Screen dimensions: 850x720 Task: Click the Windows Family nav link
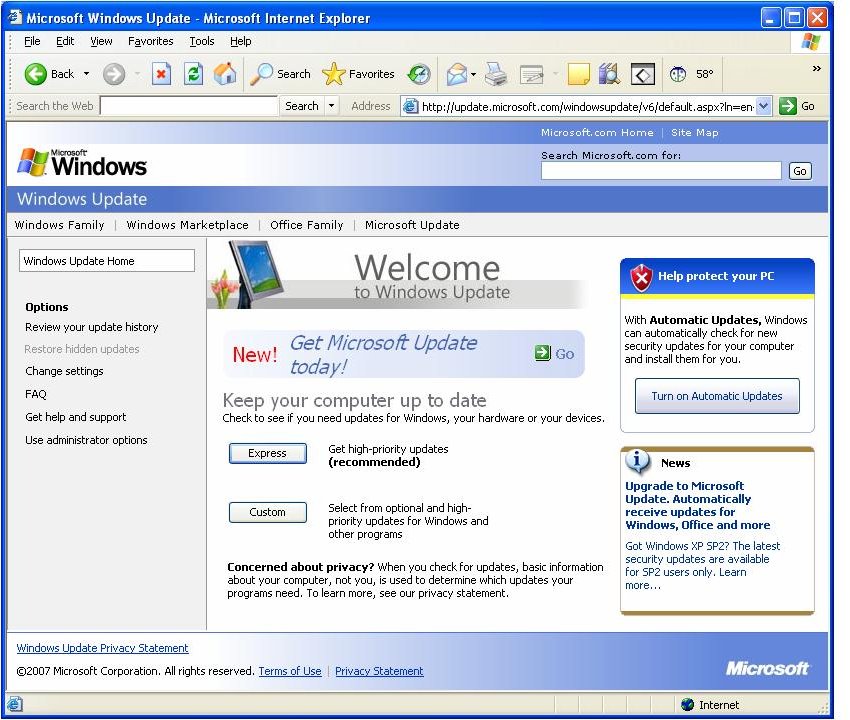click(60, 225)
